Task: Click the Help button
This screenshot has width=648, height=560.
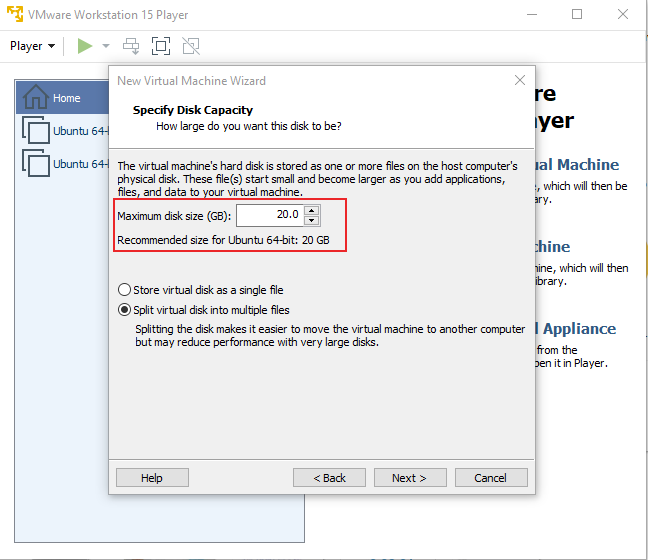Action: click(x=152, y=478)
